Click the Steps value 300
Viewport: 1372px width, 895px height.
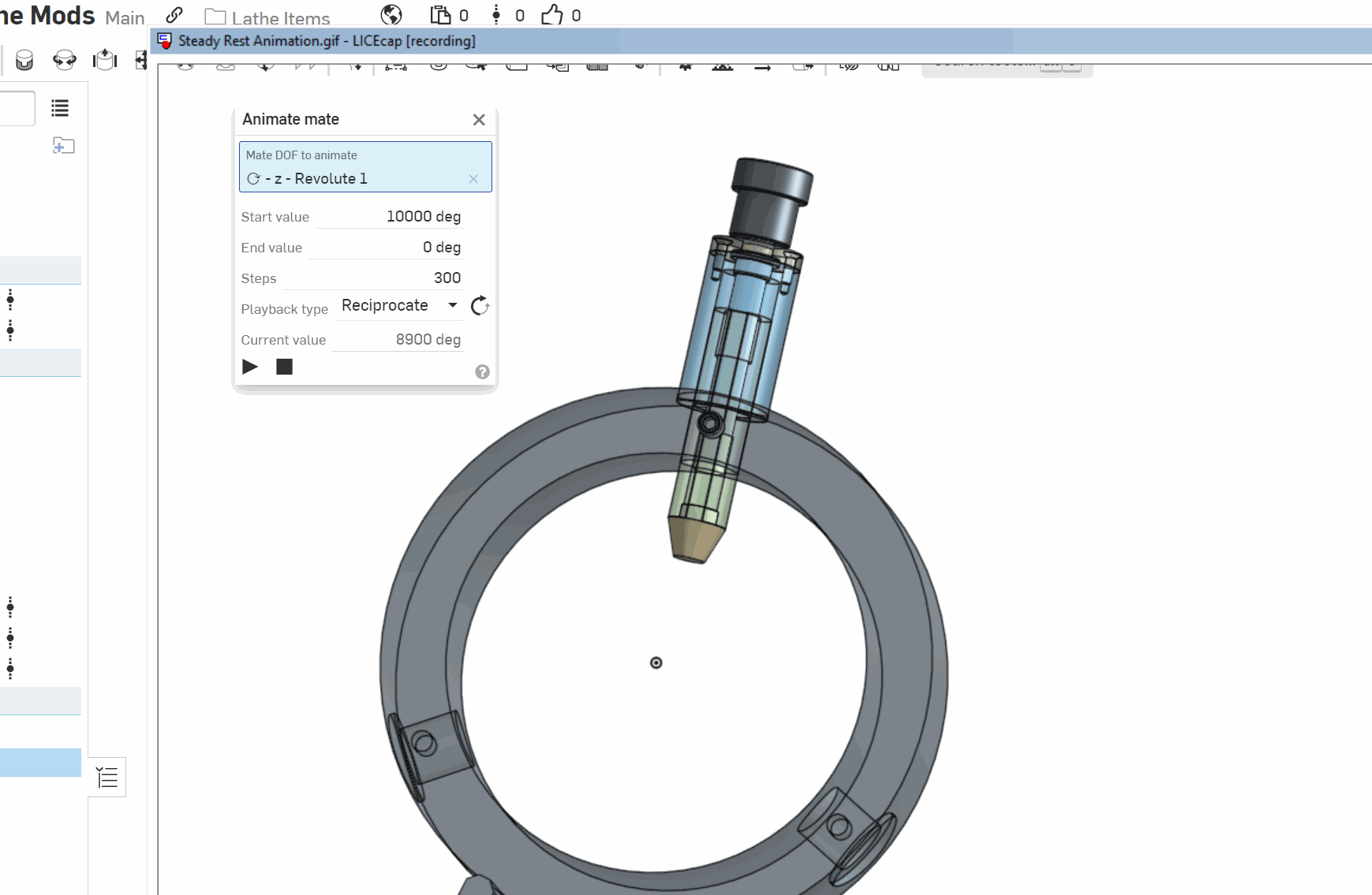pyautogui.click(x=447, y=278)
